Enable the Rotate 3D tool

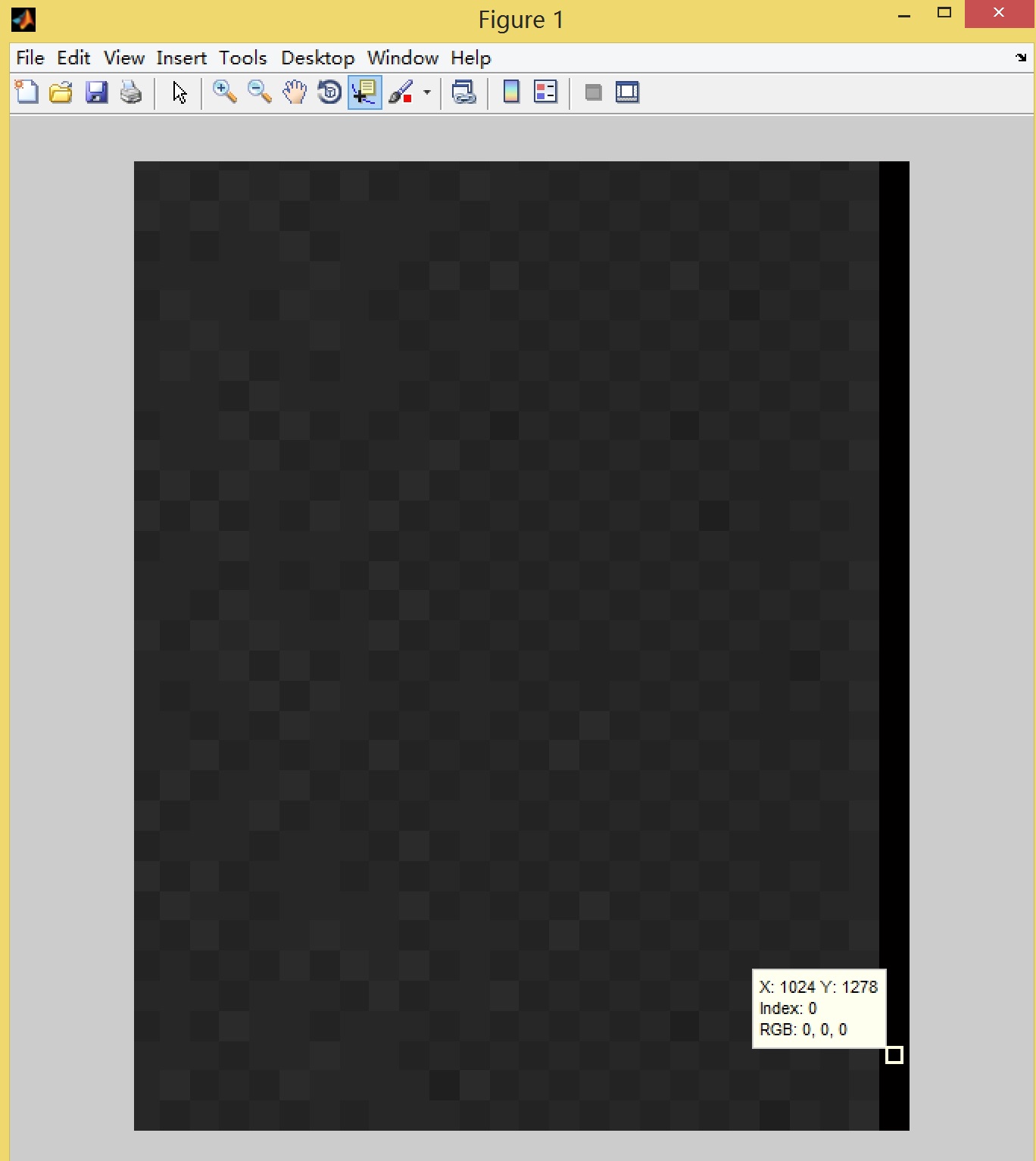coord(329,92)
